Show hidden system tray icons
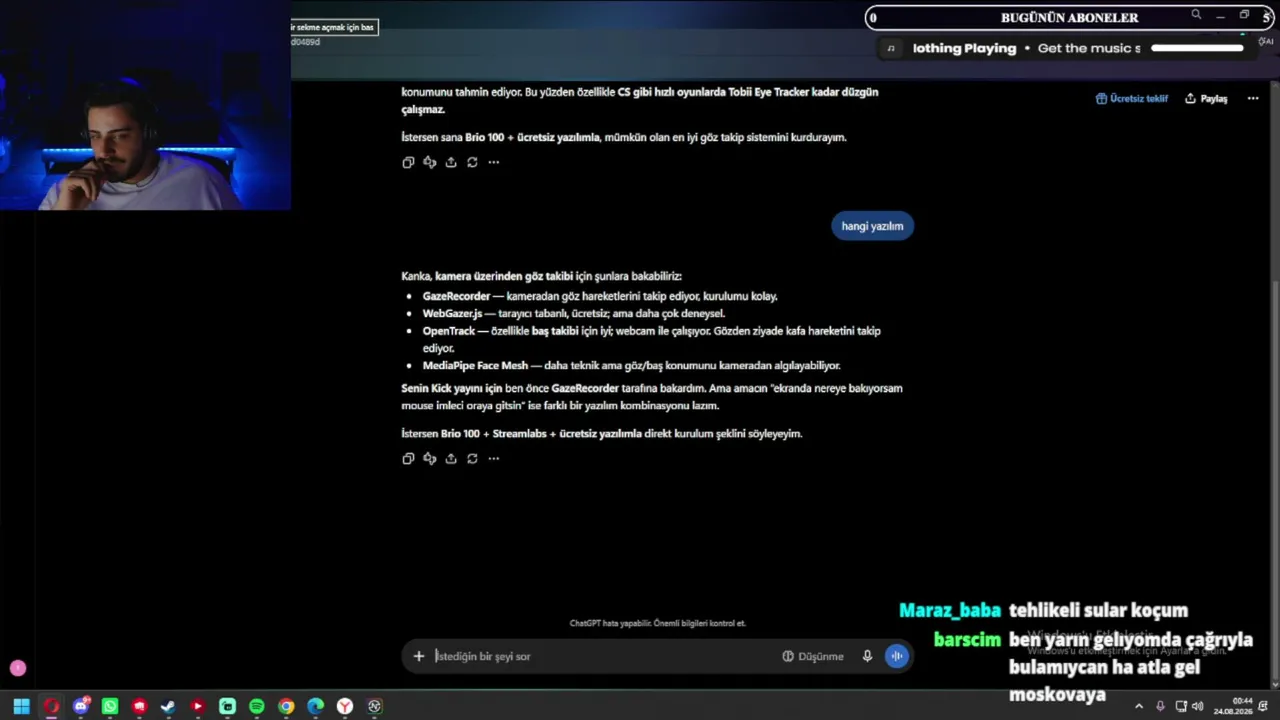This screenshot has height=720, width=1280. tap(1138, 707)
